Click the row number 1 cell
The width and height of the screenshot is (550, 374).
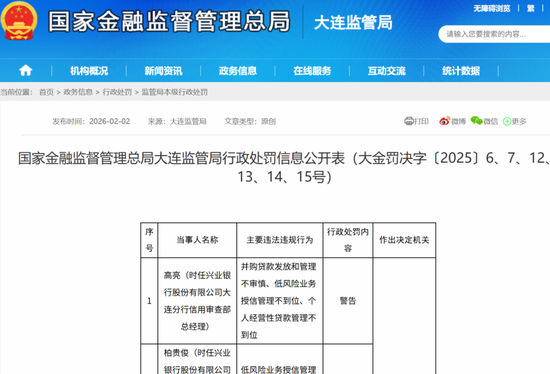(149, 301)
